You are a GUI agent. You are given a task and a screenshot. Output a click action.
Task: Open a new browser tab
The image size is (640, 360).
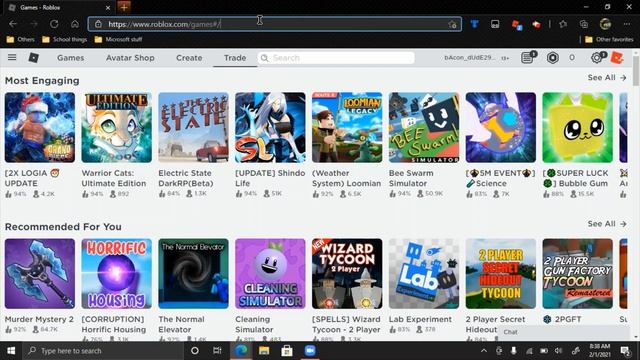coord(124,7)
